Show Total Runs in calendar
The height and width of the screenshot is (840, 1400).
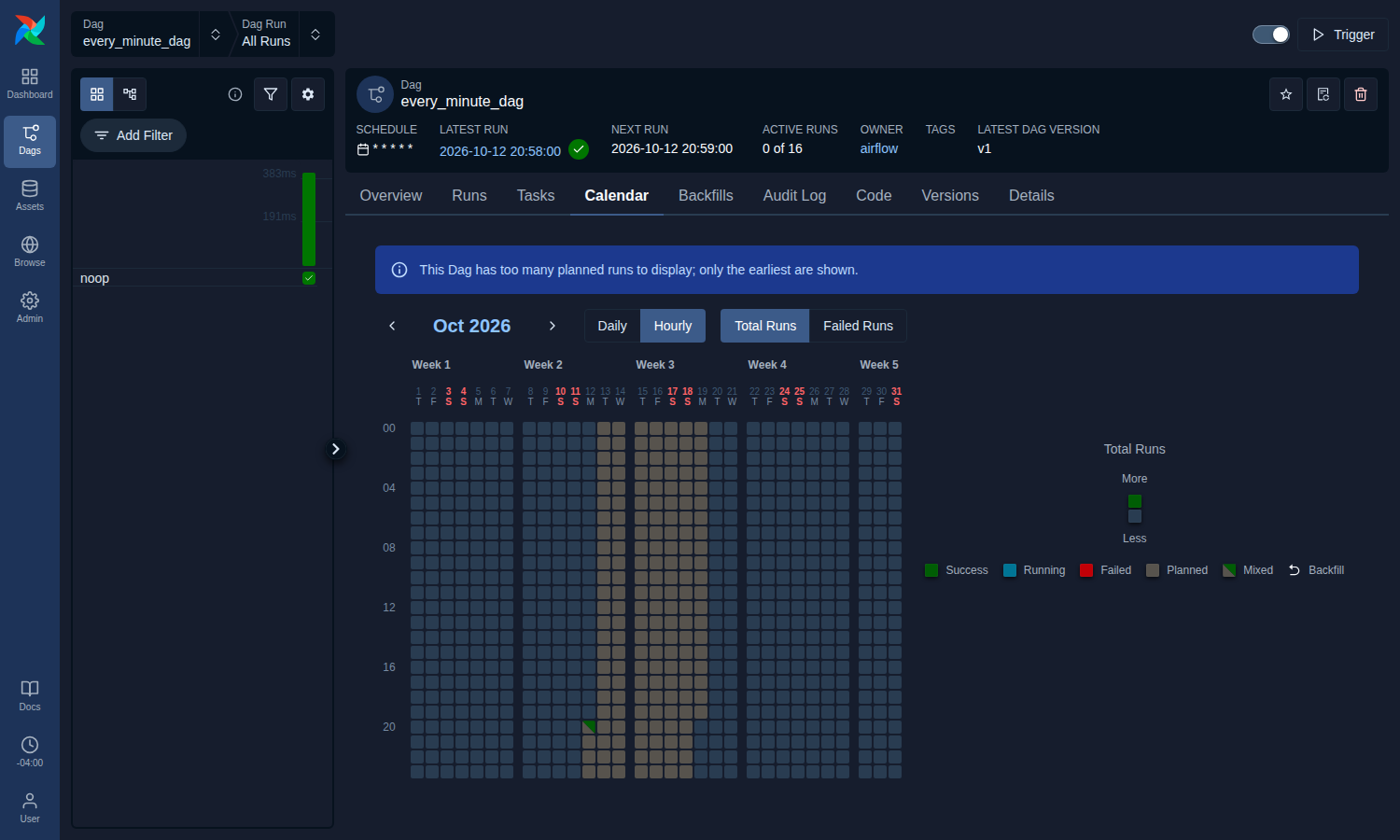coord(765,326)
